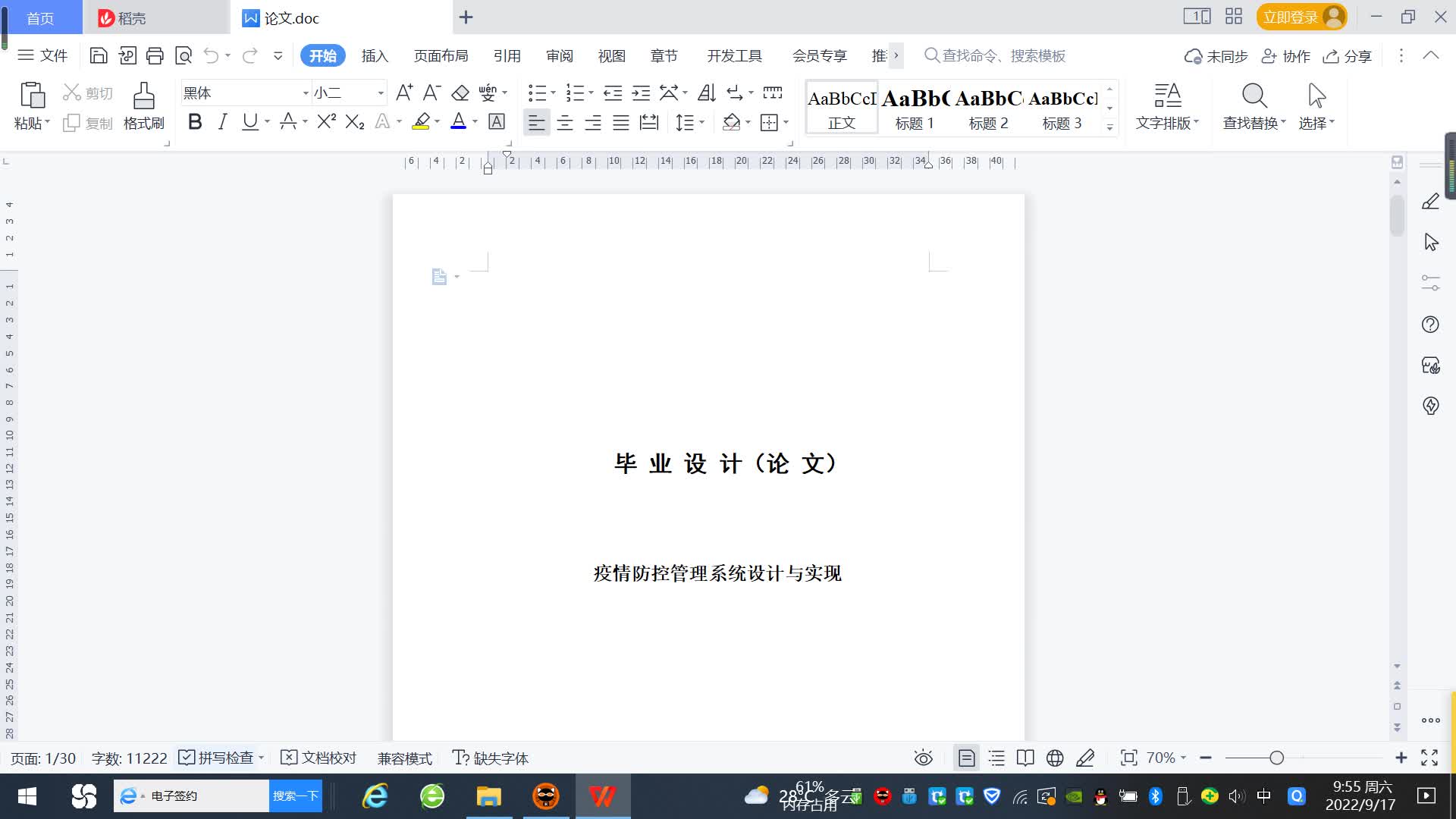Click the superscript X² icon
The image size is (1456, 819).
326,122
